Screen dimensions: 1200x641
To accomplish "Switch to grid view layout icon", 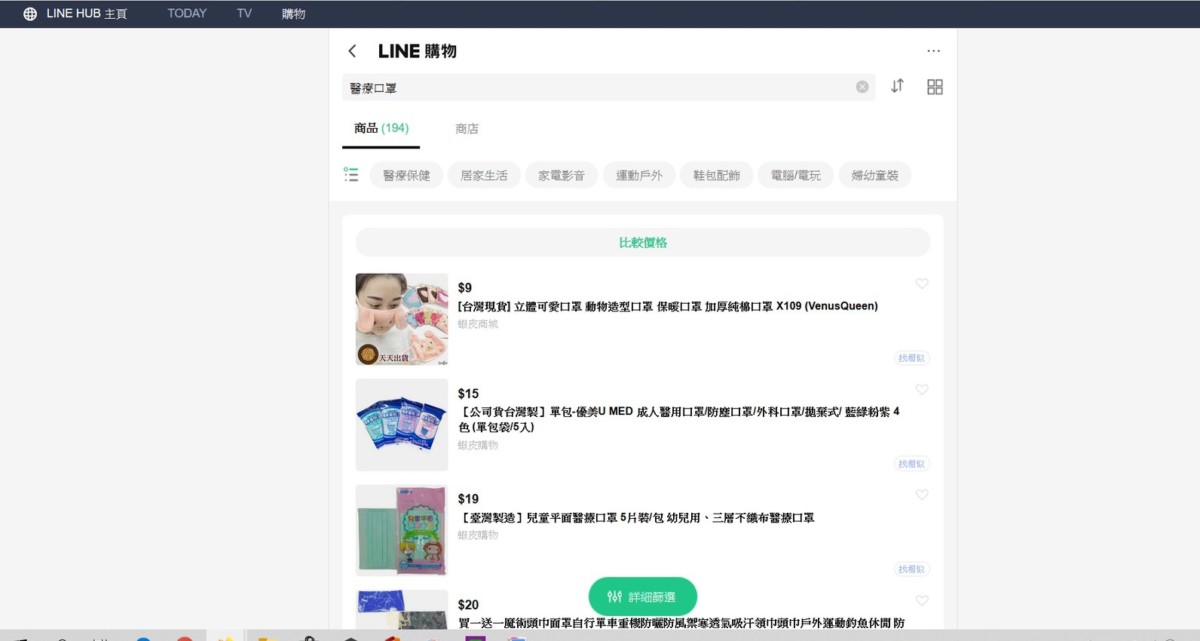I will click(x=935, y=87).
